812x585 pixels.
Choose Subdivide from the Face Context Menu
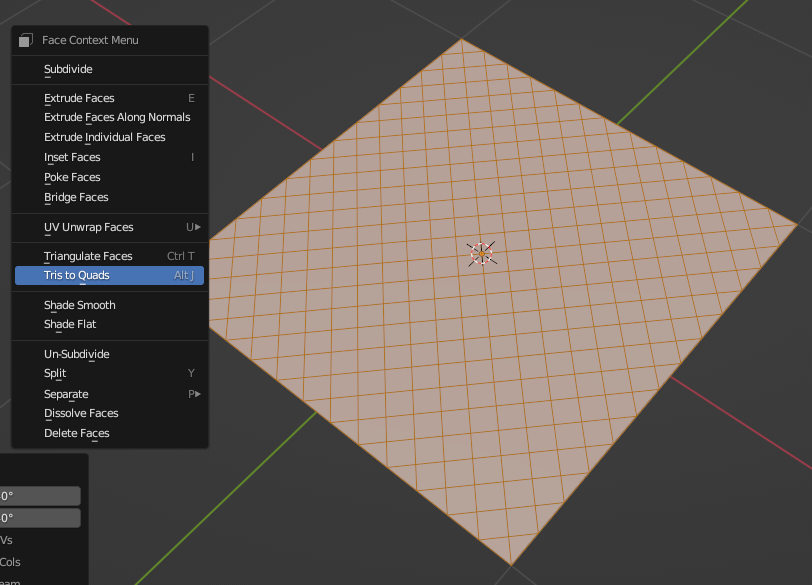point(109,69)
